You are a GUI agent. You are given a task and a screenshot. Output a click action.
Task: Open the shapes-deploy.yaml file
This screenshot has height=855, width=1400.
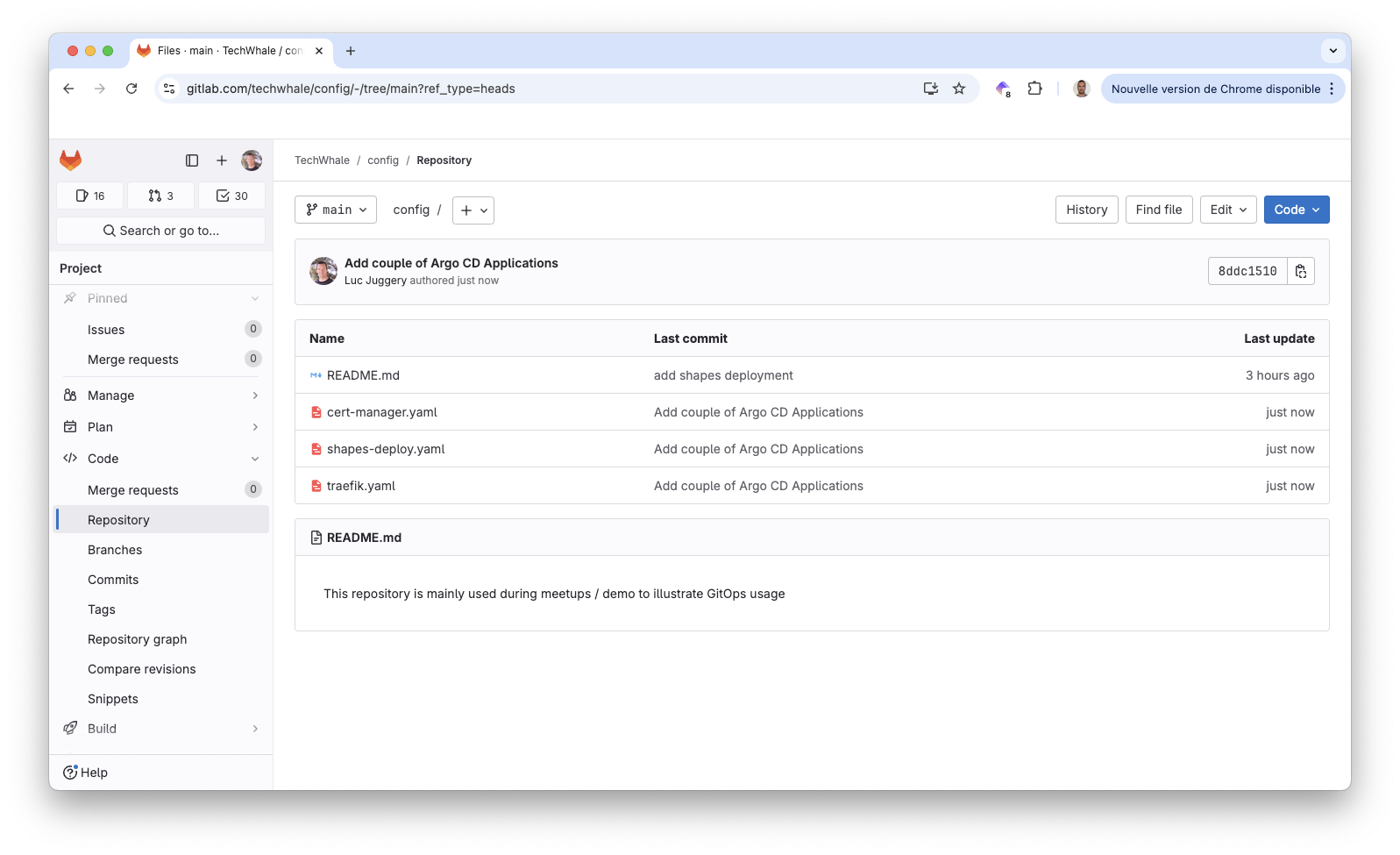pyautogui.click(x=386, y=449)
